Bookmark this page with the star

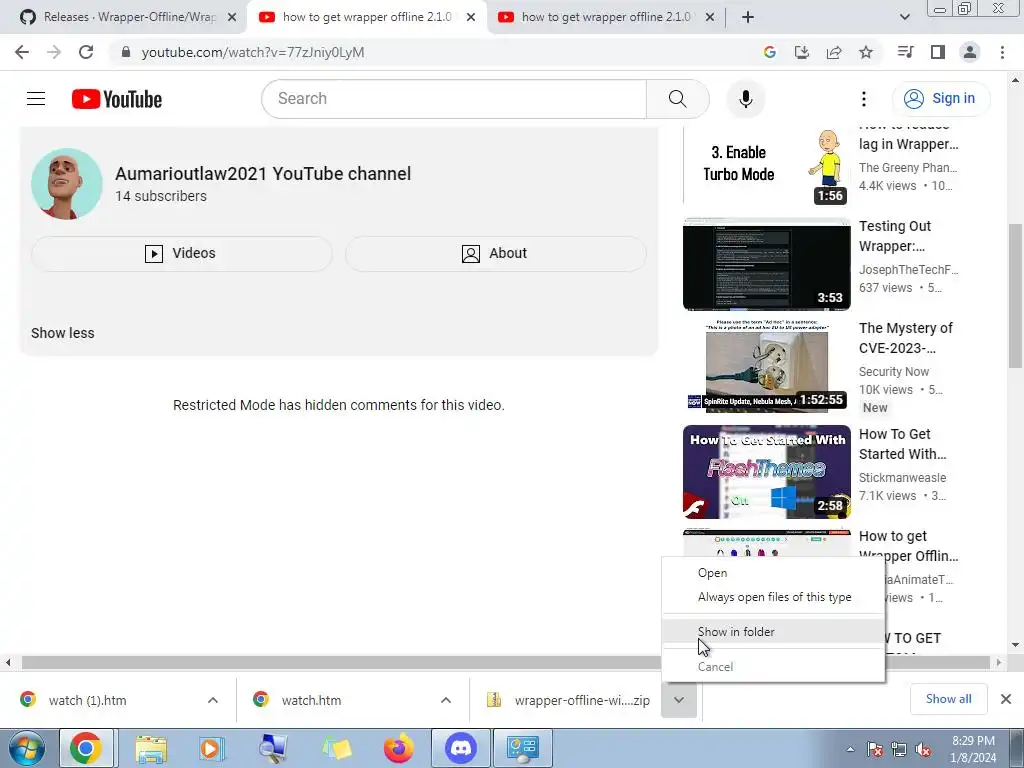(866, 52)
